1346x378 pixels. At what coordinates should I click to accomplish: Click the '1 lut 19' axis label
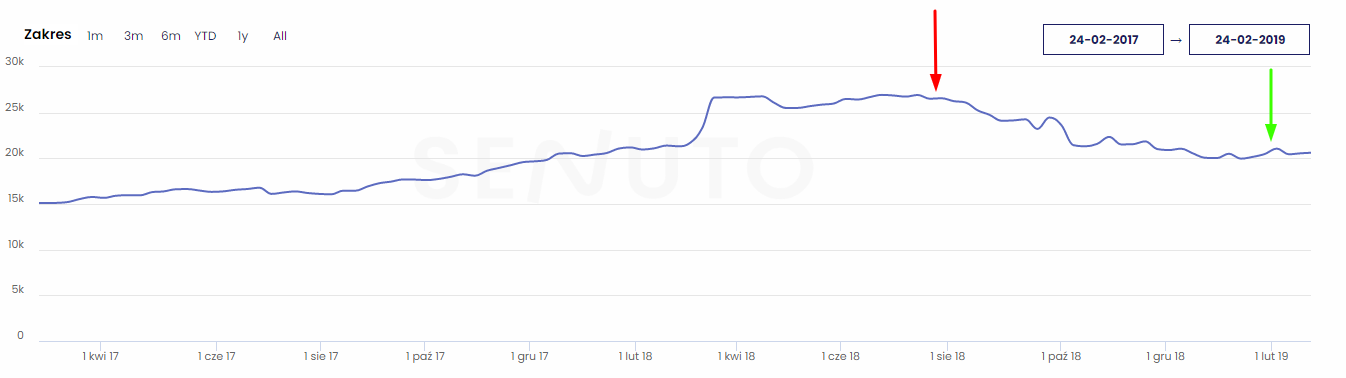1270,356
